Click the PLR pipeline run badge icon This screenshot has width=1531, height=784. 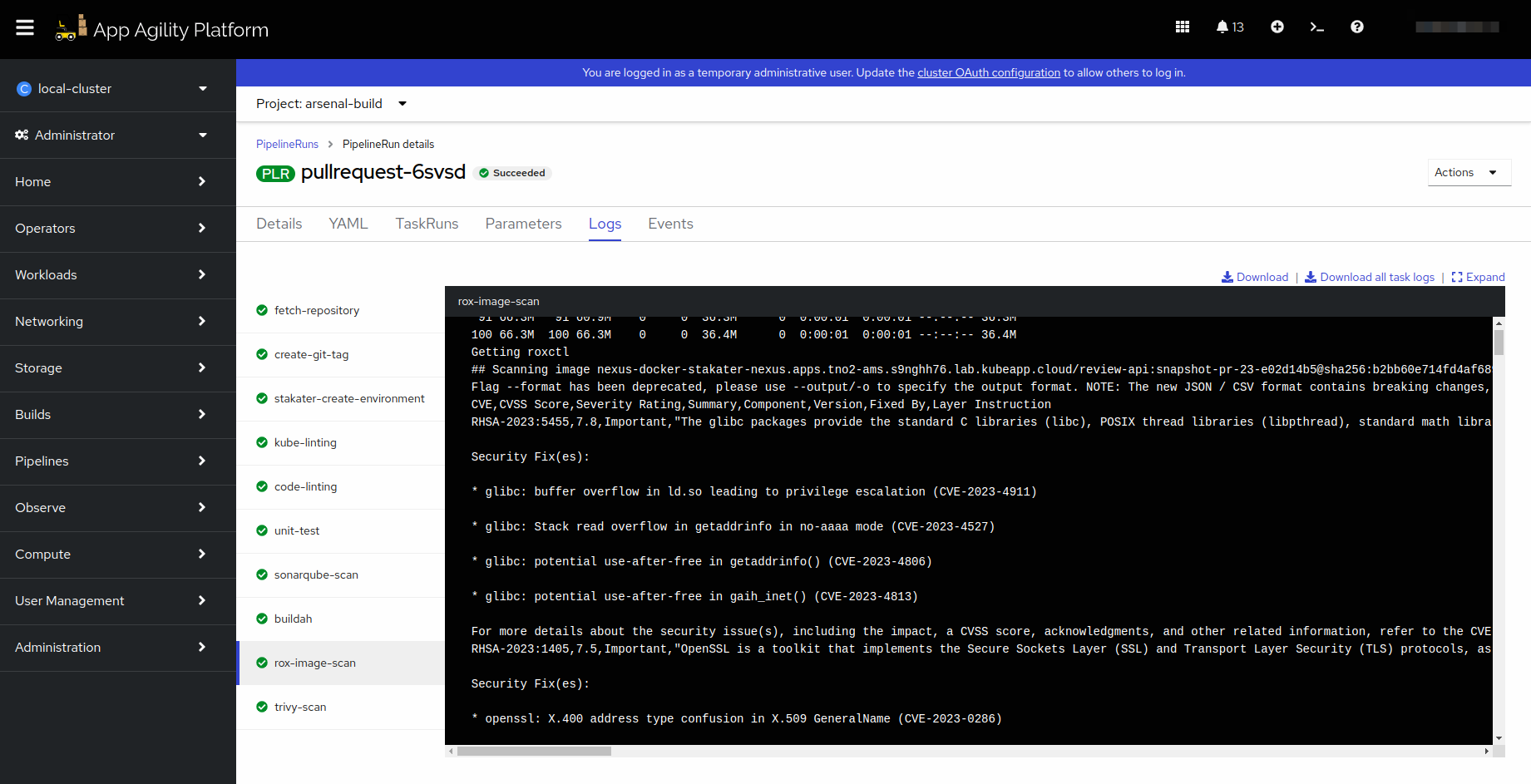coord(275,173)
